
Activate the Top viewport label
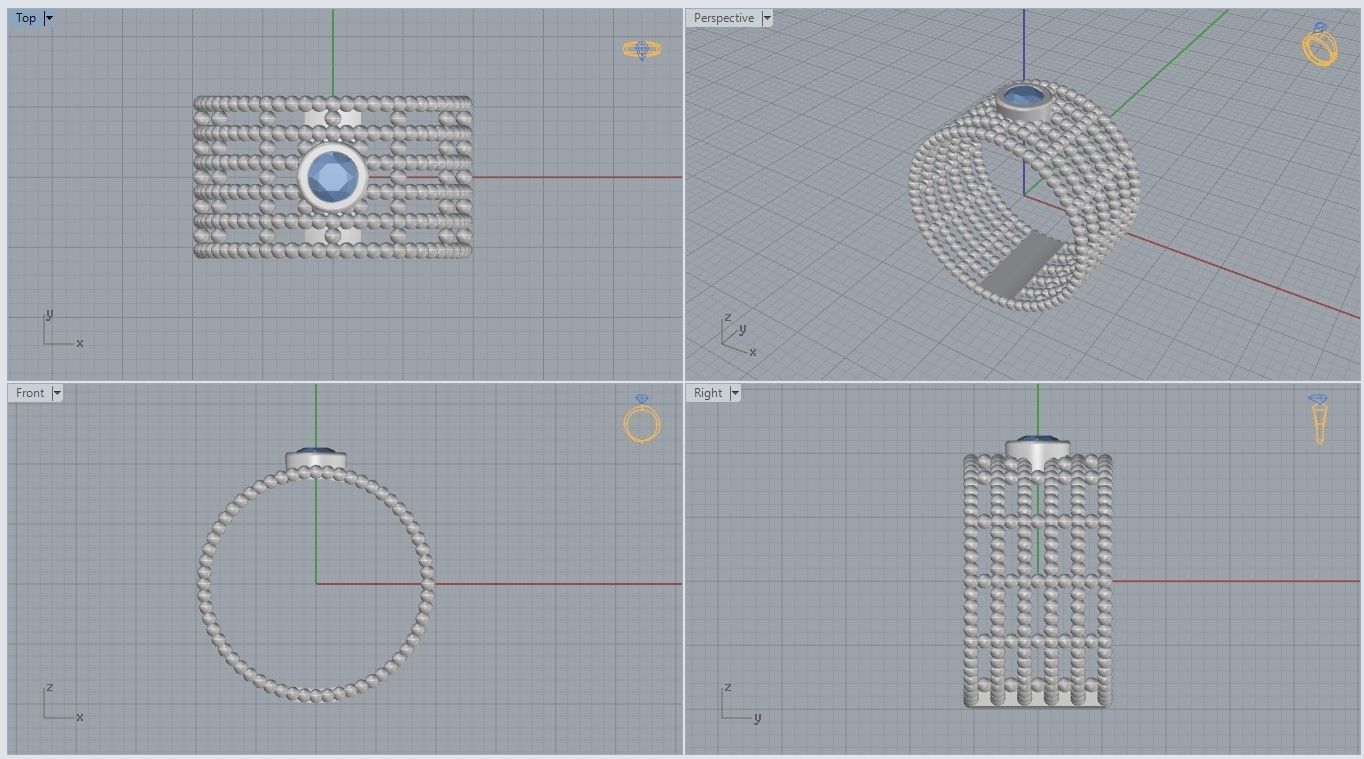pyautogui.click(x=26, y=18)
